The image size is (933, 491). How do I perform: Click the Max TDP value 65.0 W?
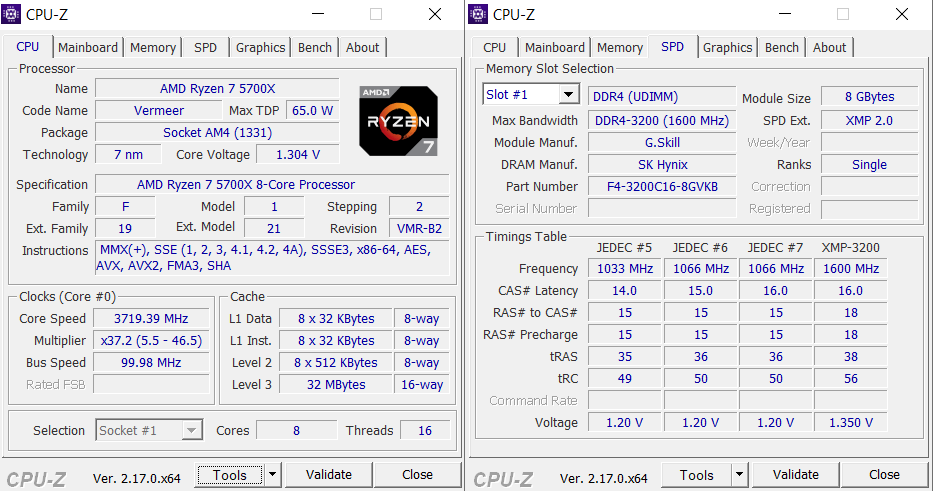tap(312, 111)
